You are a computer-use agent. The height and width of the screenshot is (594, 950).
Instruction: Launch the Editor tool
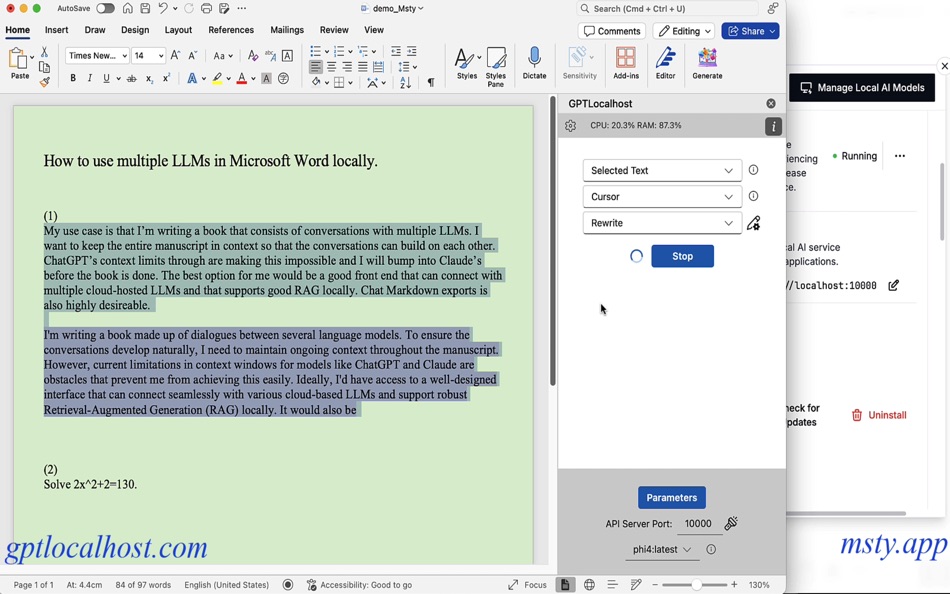[x=665, y=63]
